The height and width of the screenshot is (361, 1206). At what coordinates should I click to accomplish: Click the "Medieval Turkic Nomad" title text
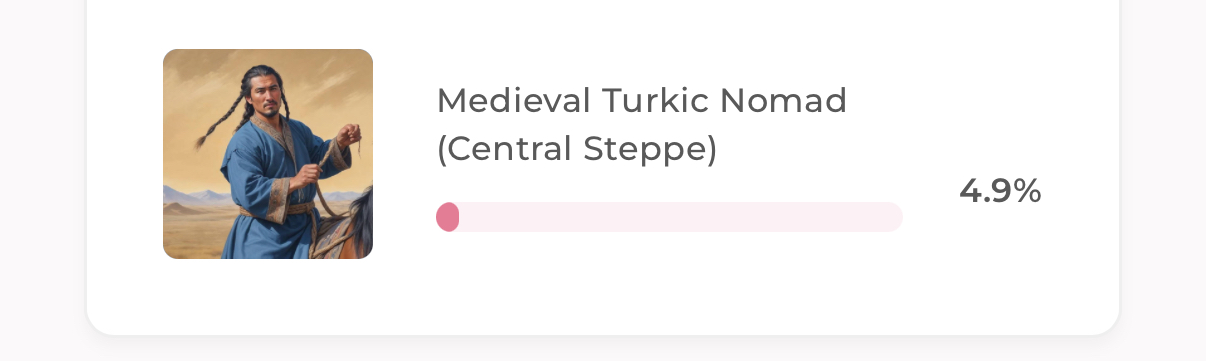(x=642, y=100)
